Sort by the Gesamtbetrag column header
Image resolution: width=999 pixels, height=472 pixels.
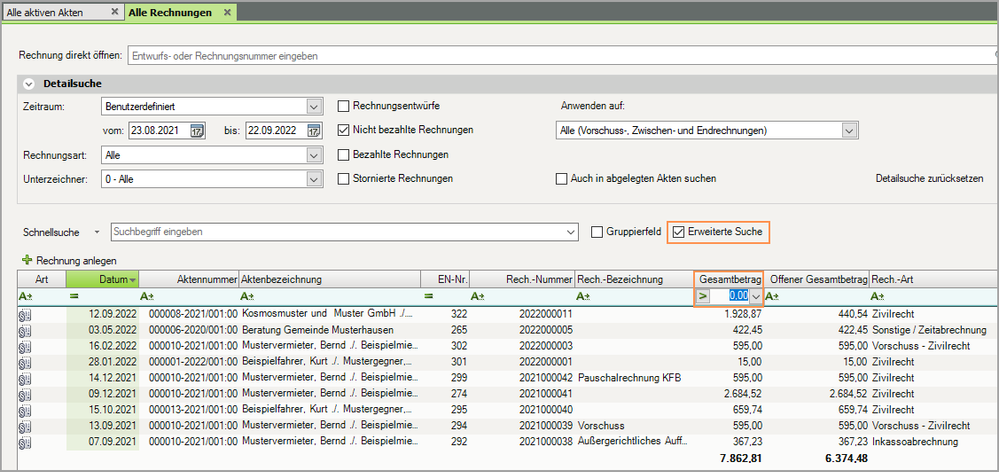coord(729,280)
